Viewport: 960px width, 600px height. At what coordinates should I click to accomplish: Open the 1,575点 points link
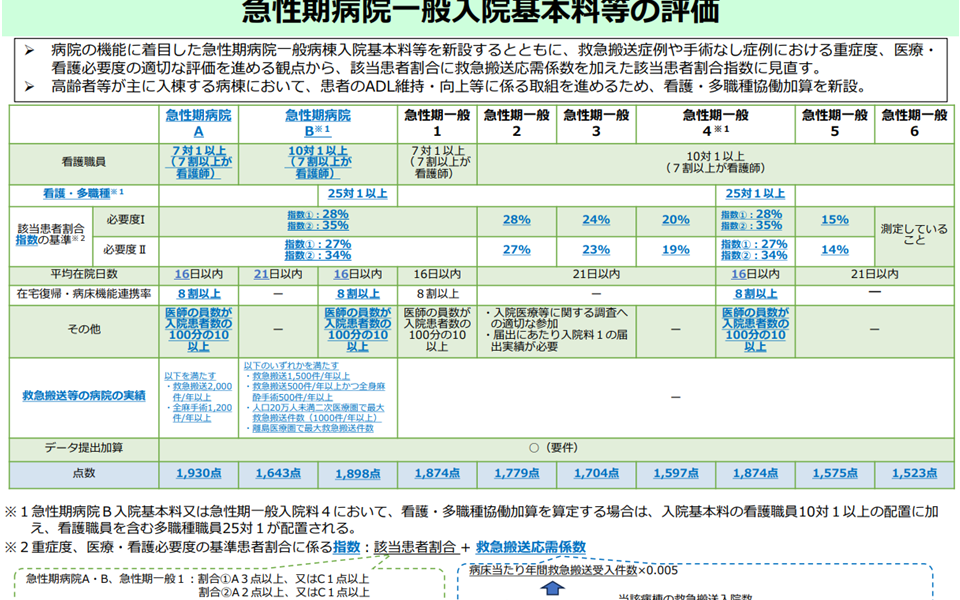(x=835, y=473)
